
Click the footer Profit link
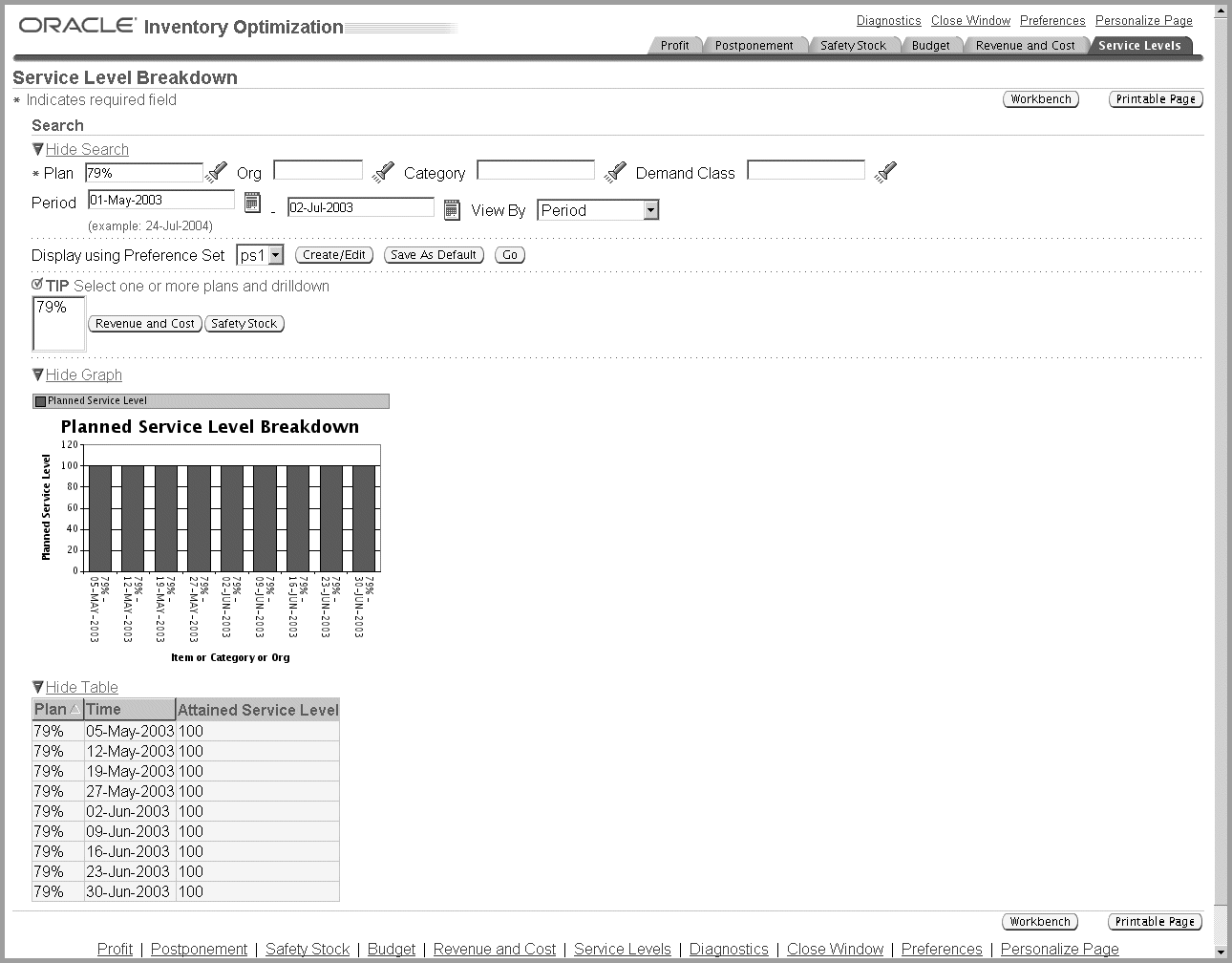tap(115, 949)
